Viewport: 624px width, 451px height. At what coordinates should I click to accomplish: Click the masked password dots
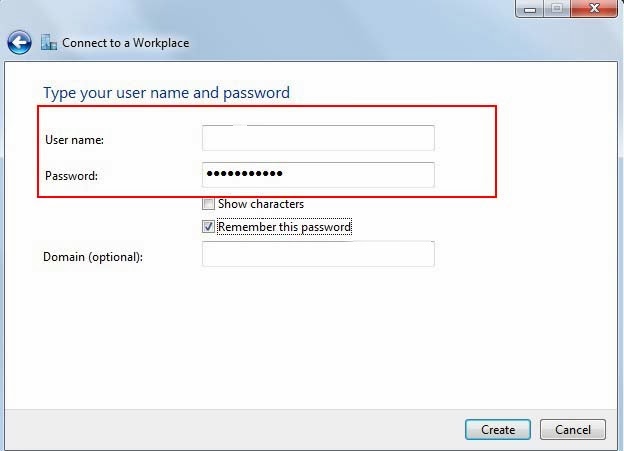pyautogui.click(x=244, y=173)
